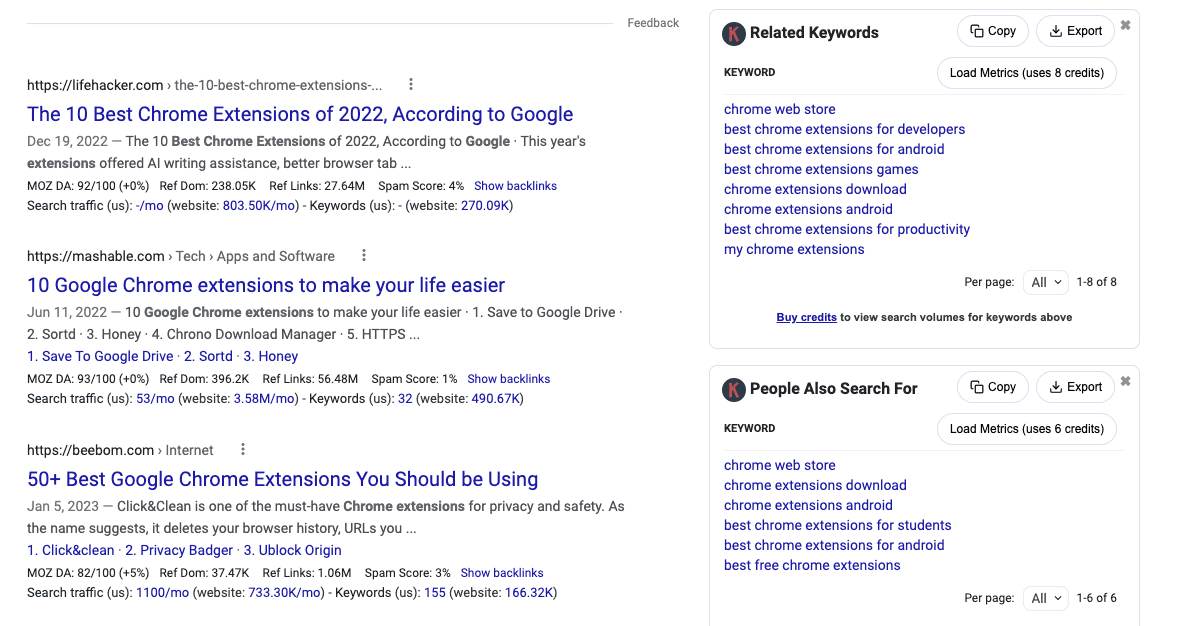
Task: Select "best chrome extensions for android" in Related Keywords
Action: click(x=834, y=150)
